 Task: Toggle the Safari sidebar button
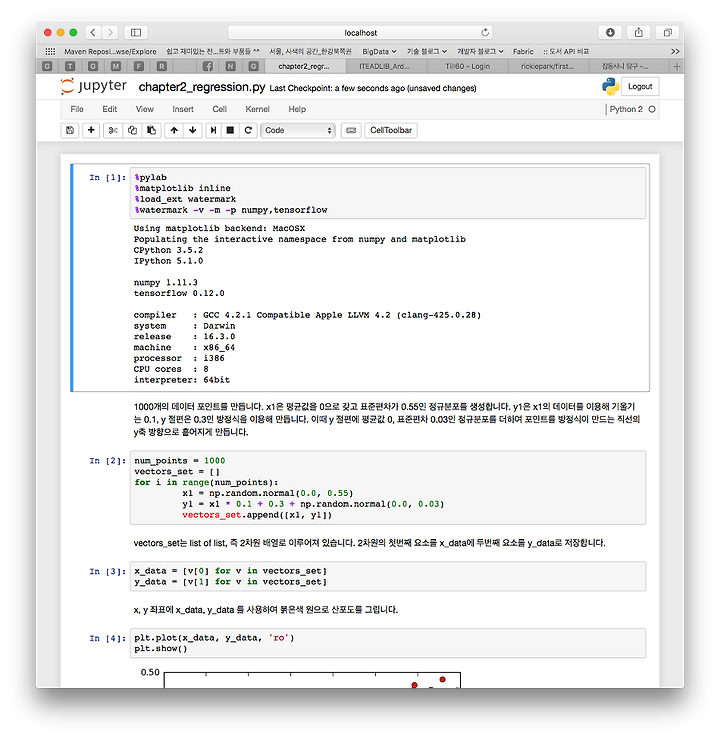136,33
